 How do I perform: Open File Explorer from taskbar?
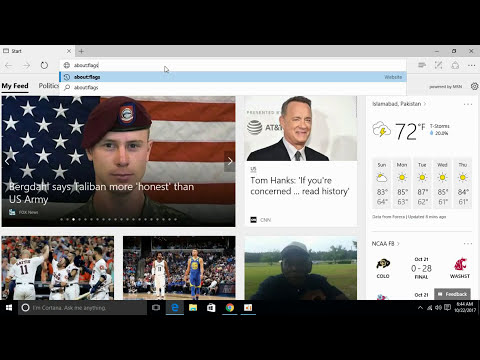coord(193,308)
